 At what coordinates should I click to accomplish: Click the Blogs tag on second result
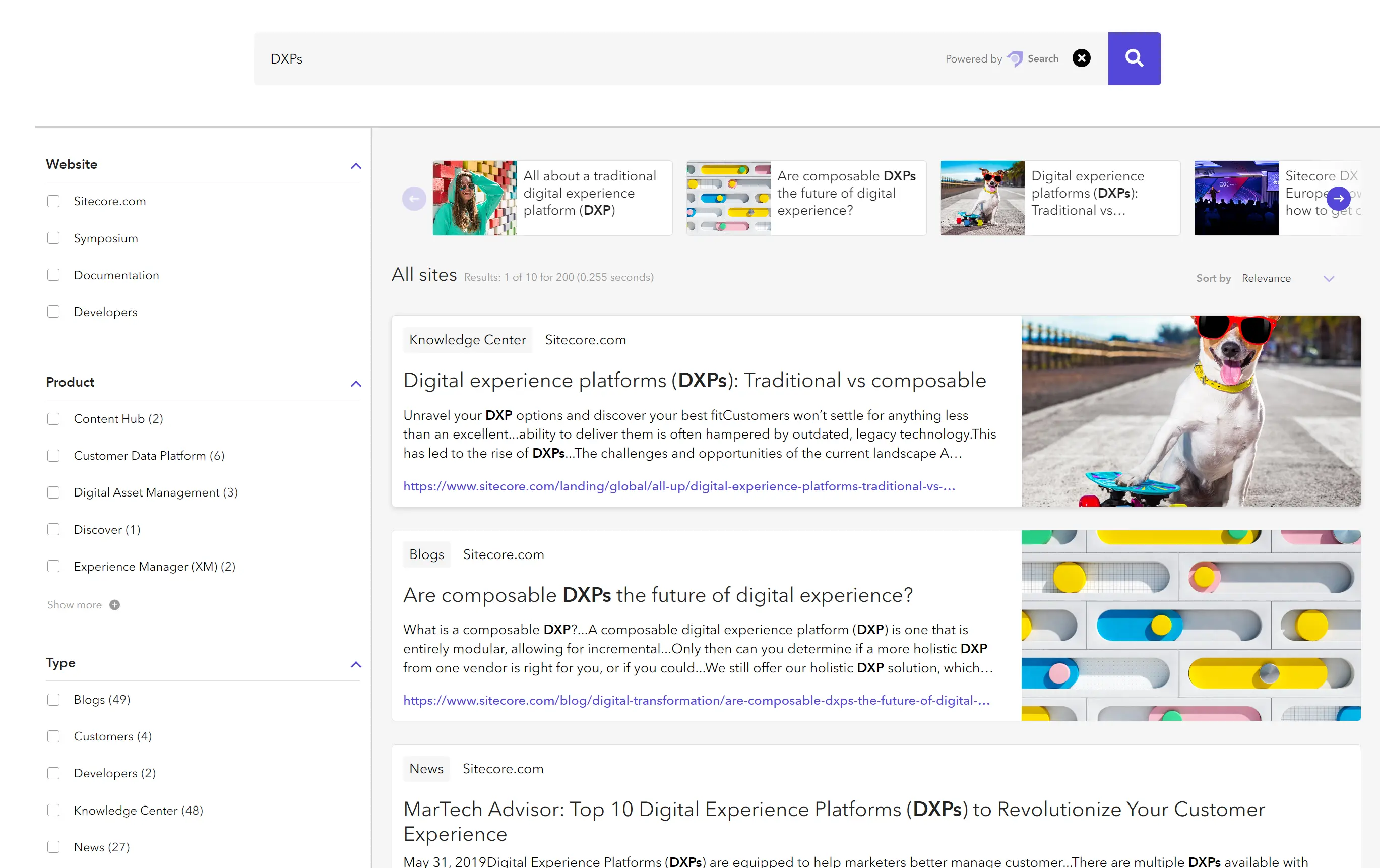[x=426, y=554]
